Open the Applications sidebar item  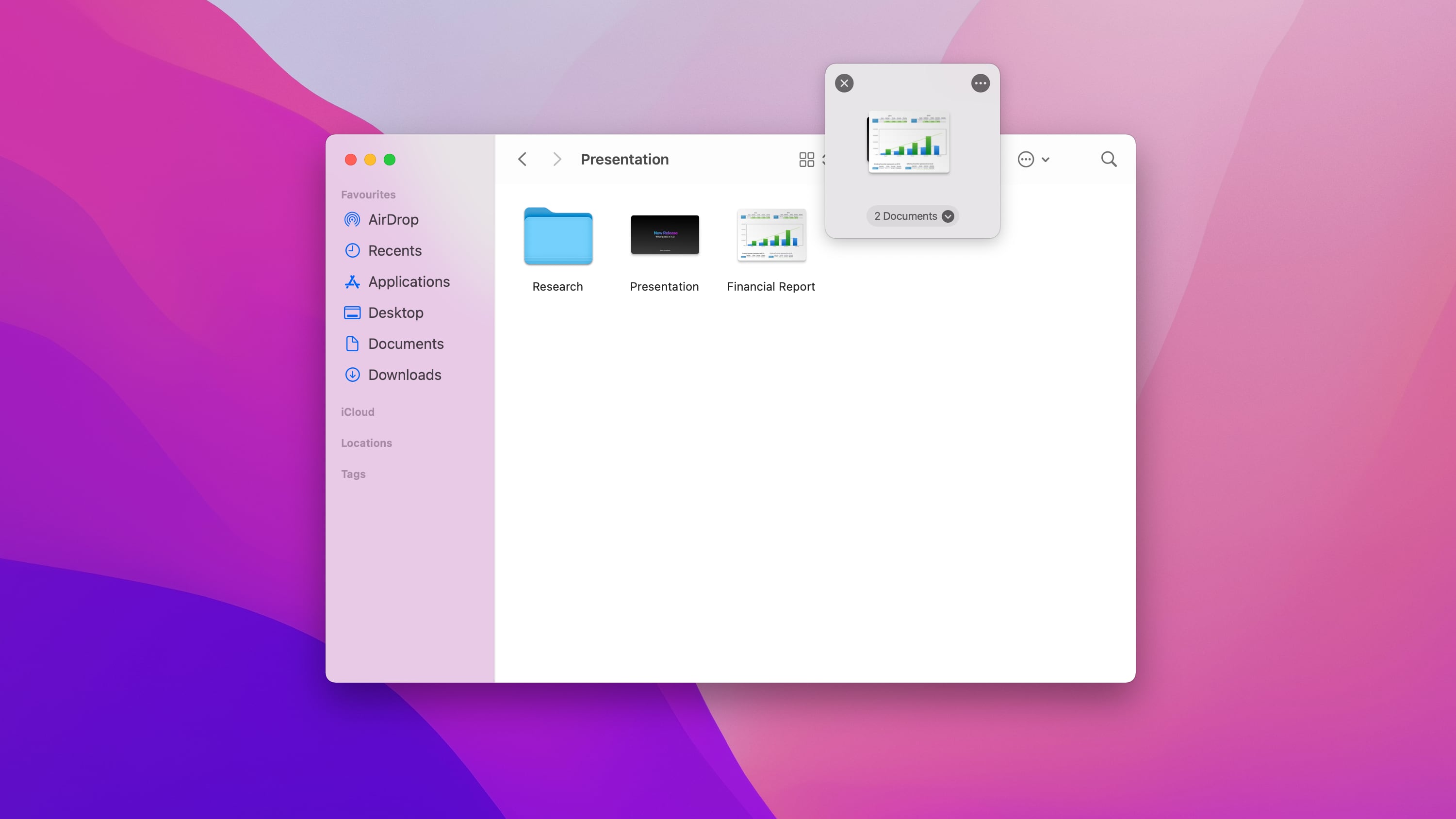409,281
